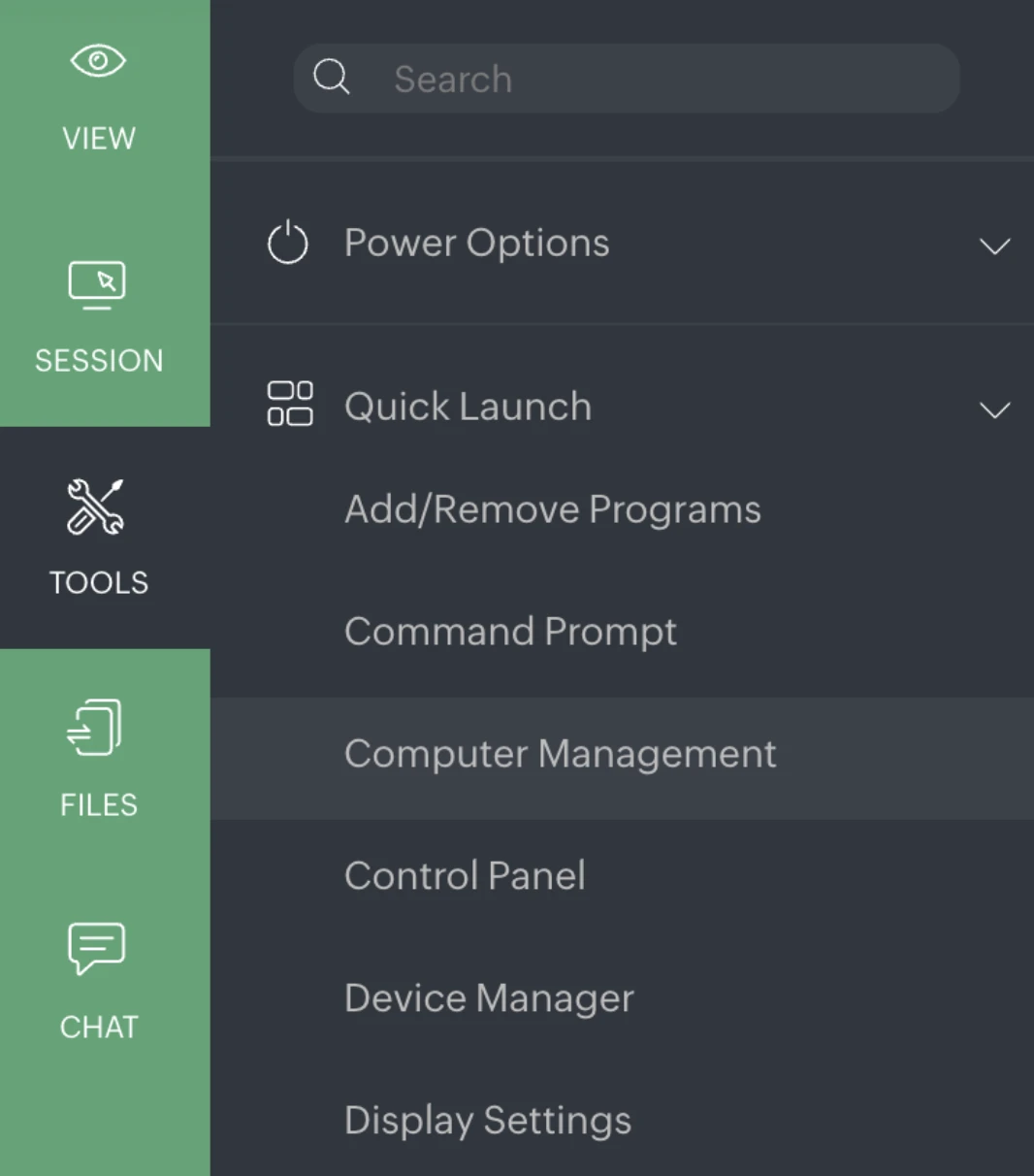Click the grid icon beside Quick Launch
Screen dimensions: 1034x1176
pyautogui.click(x=289, y=405)
